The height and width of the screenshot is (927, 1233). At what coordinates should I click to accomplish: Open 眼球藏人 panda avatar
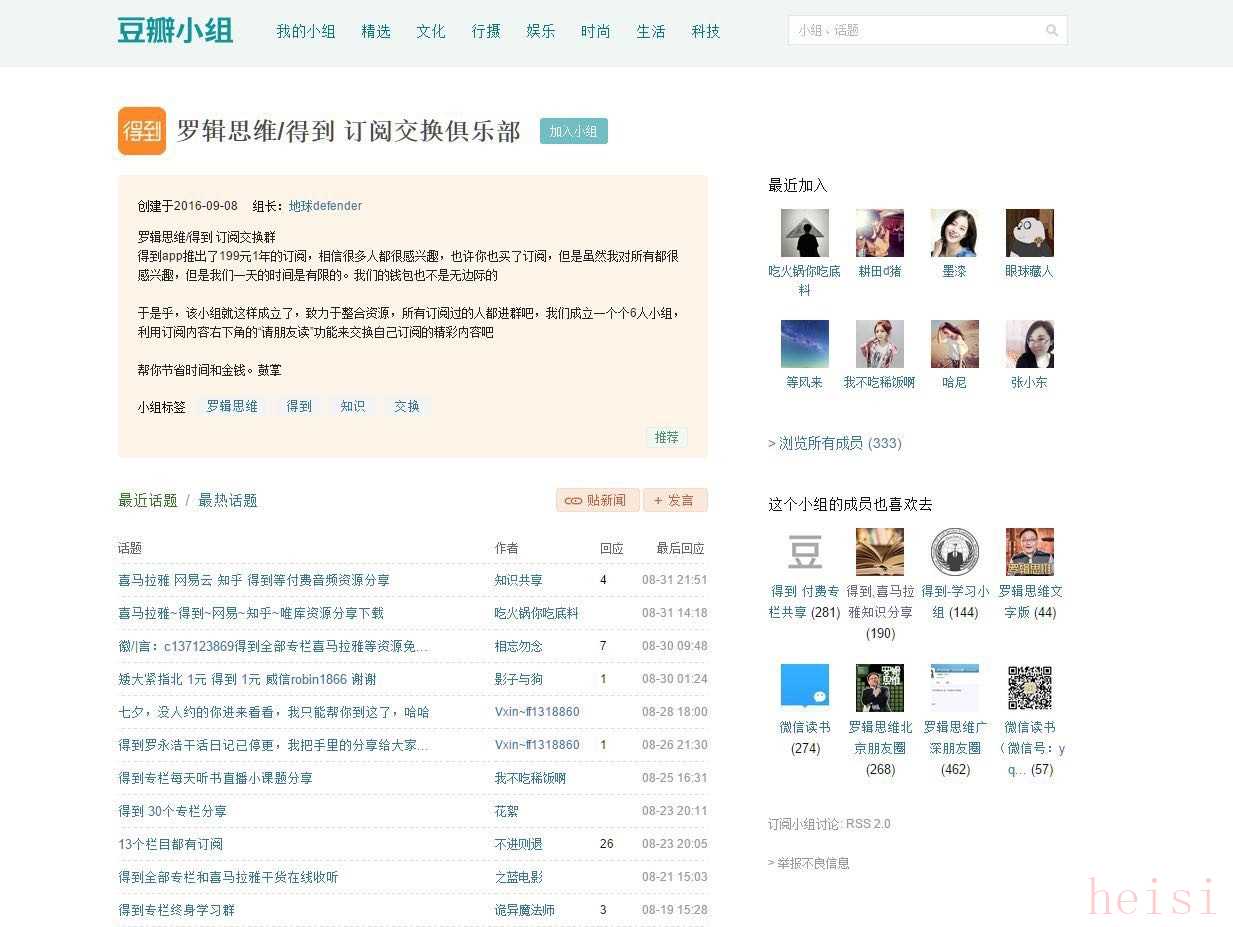[1029, 233]
